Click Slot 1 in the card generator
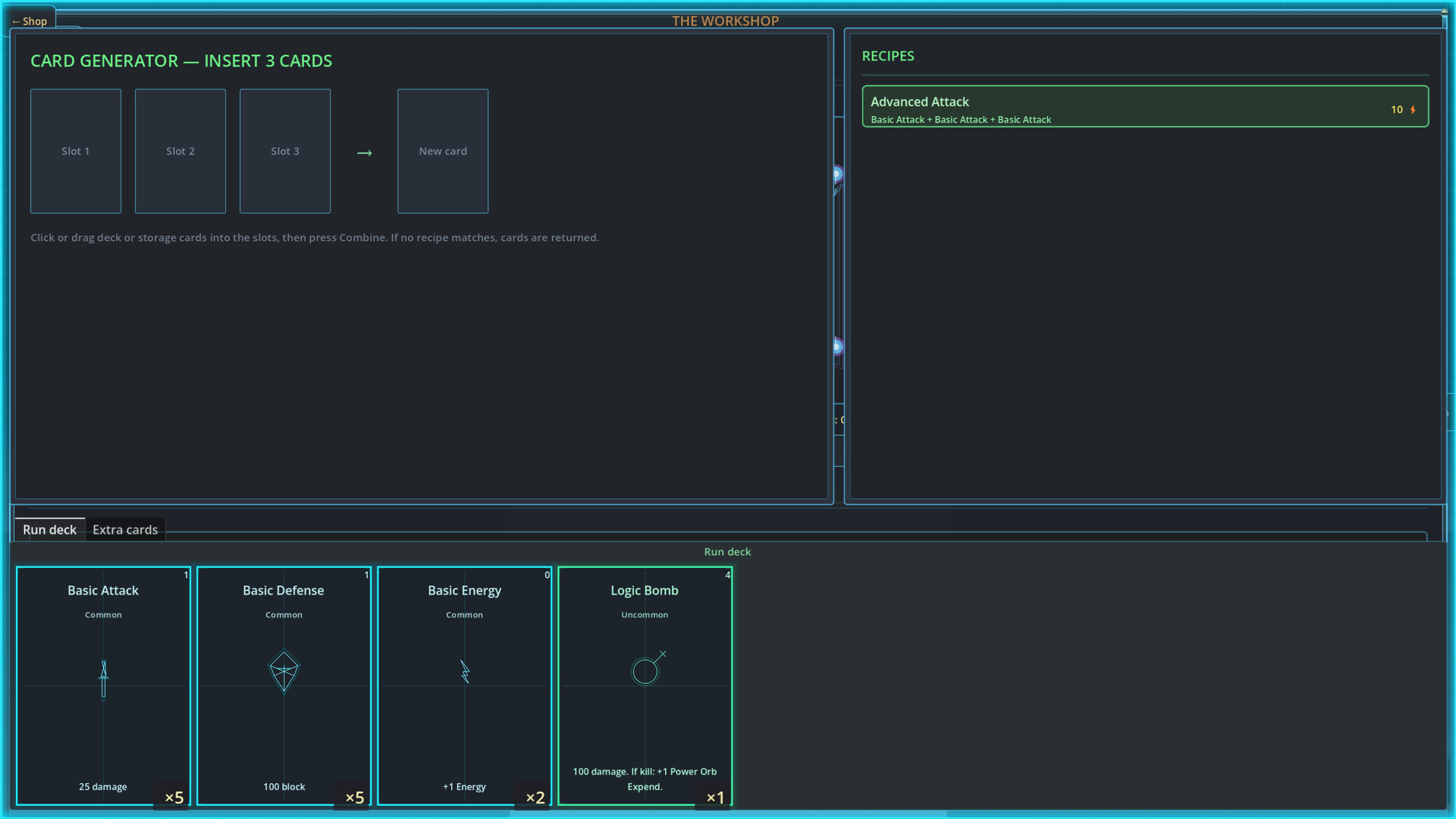The height and width of the screenshot is (819, 1456). [75, 151]
